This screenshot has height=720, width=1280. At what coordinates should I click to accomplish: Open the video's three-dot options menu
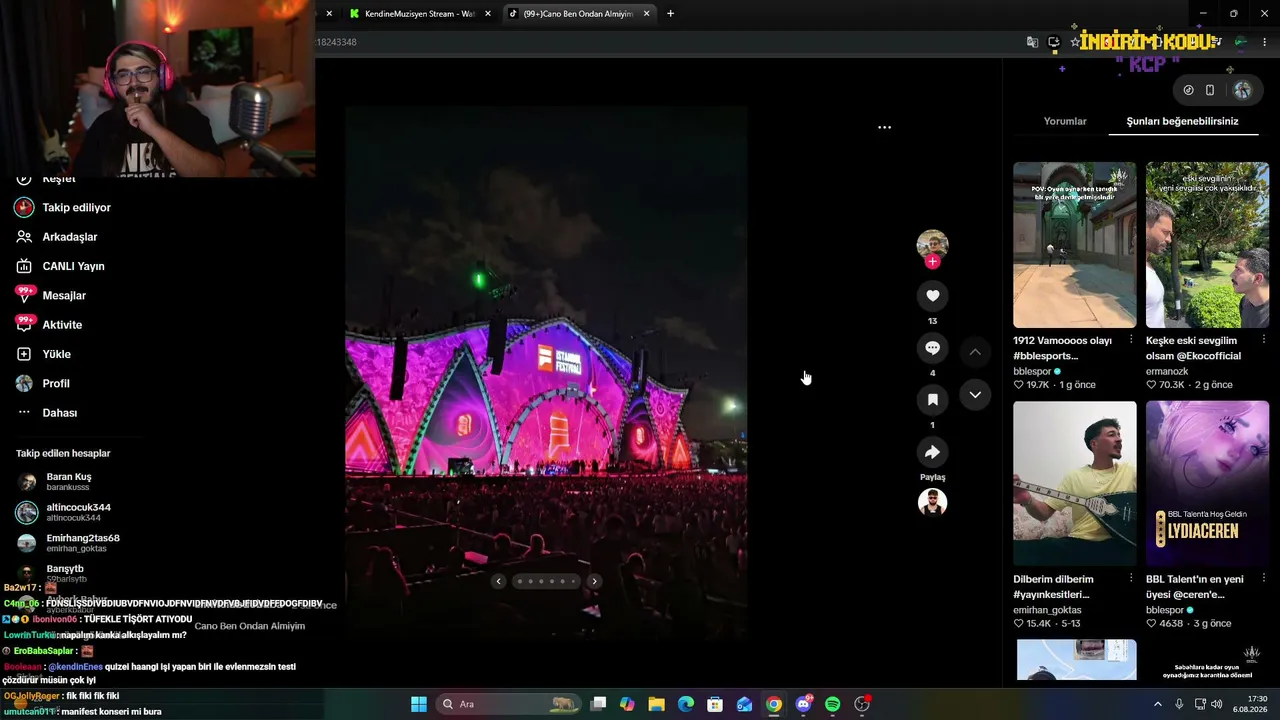coord(884,128)
